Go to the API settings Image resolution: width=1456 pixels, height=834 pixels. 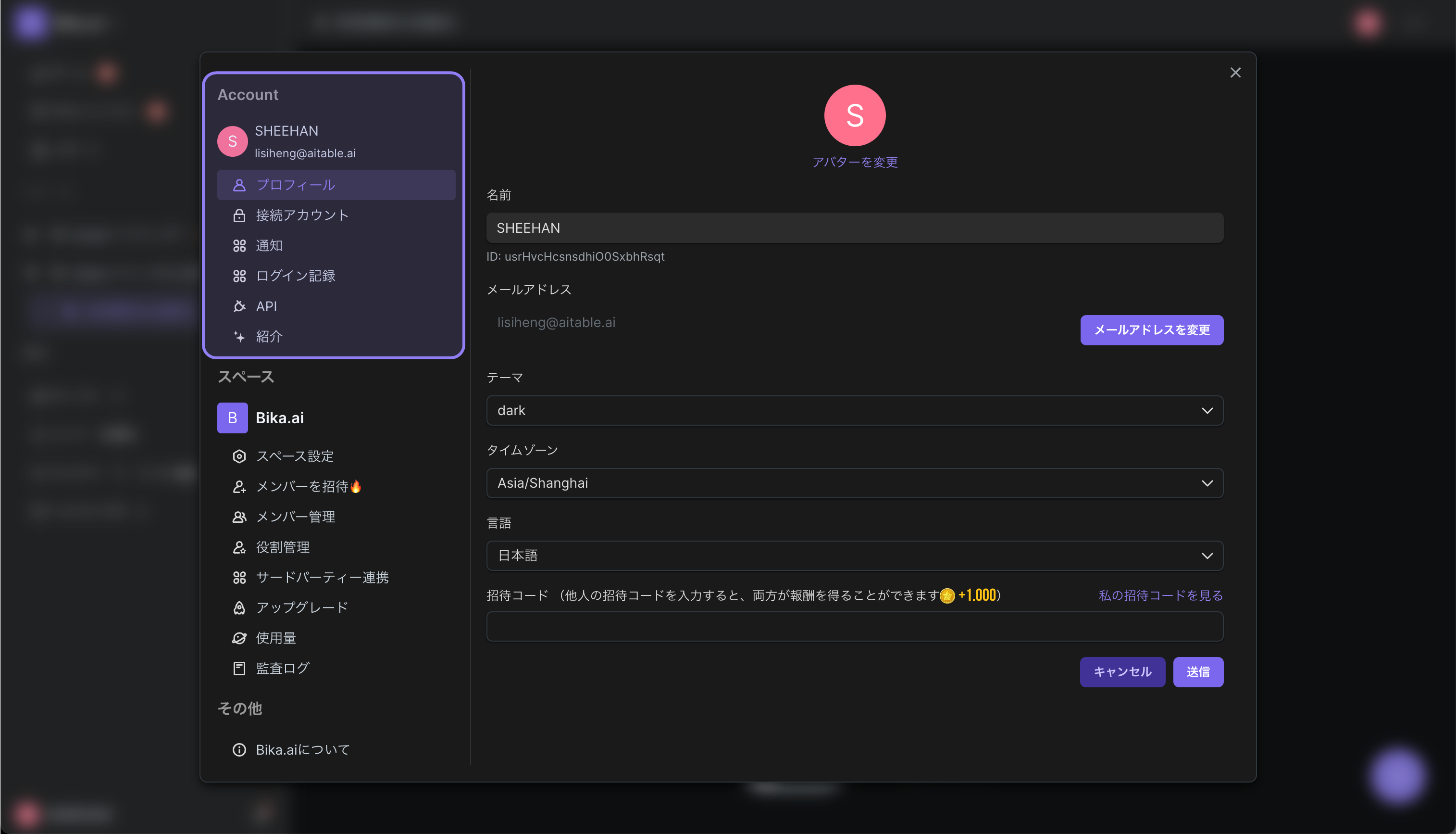336,306
